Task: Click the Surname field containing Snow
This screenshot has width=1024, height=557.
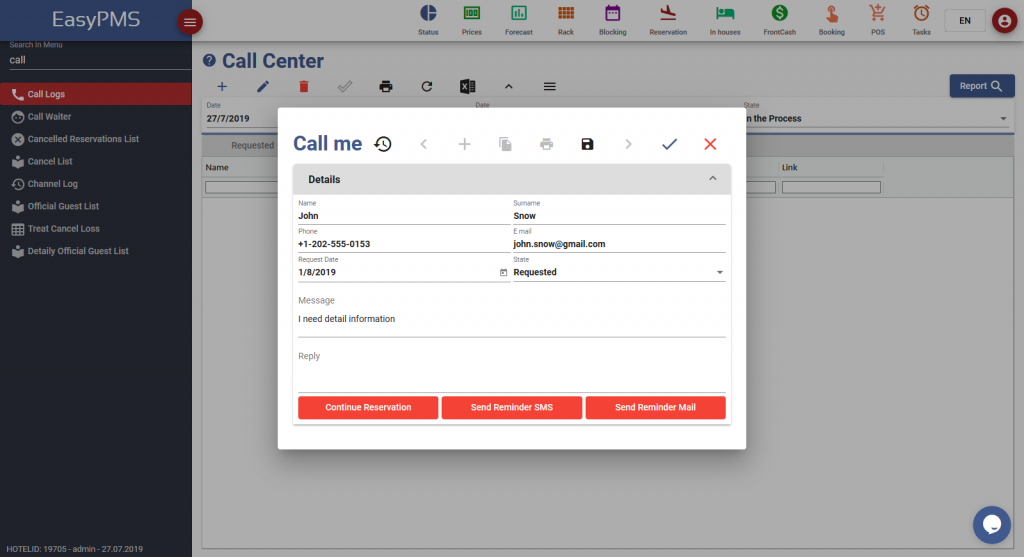Action: pos(619,216)
